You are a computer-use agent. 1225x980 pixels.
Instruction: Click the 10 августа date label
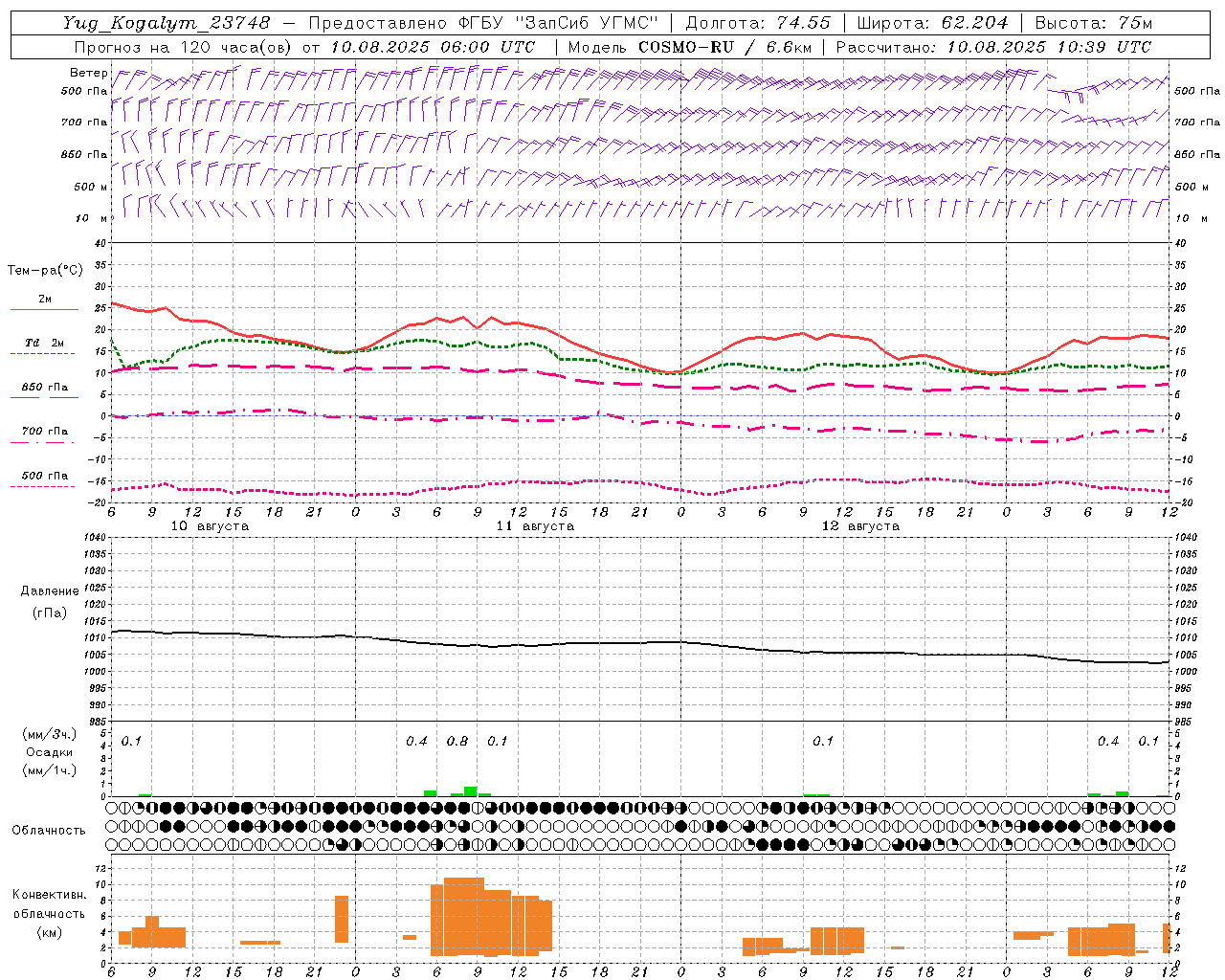(x=210, y=526)
